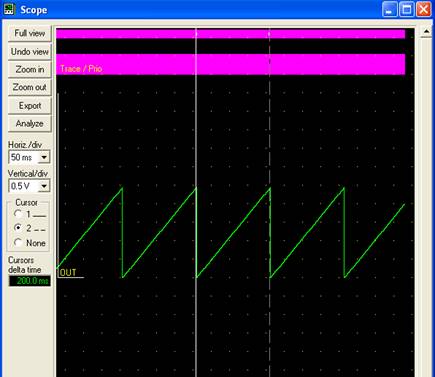Select the None cursor radio button
This screenshot has width=435, height=377.
click(x=18, y=243)
